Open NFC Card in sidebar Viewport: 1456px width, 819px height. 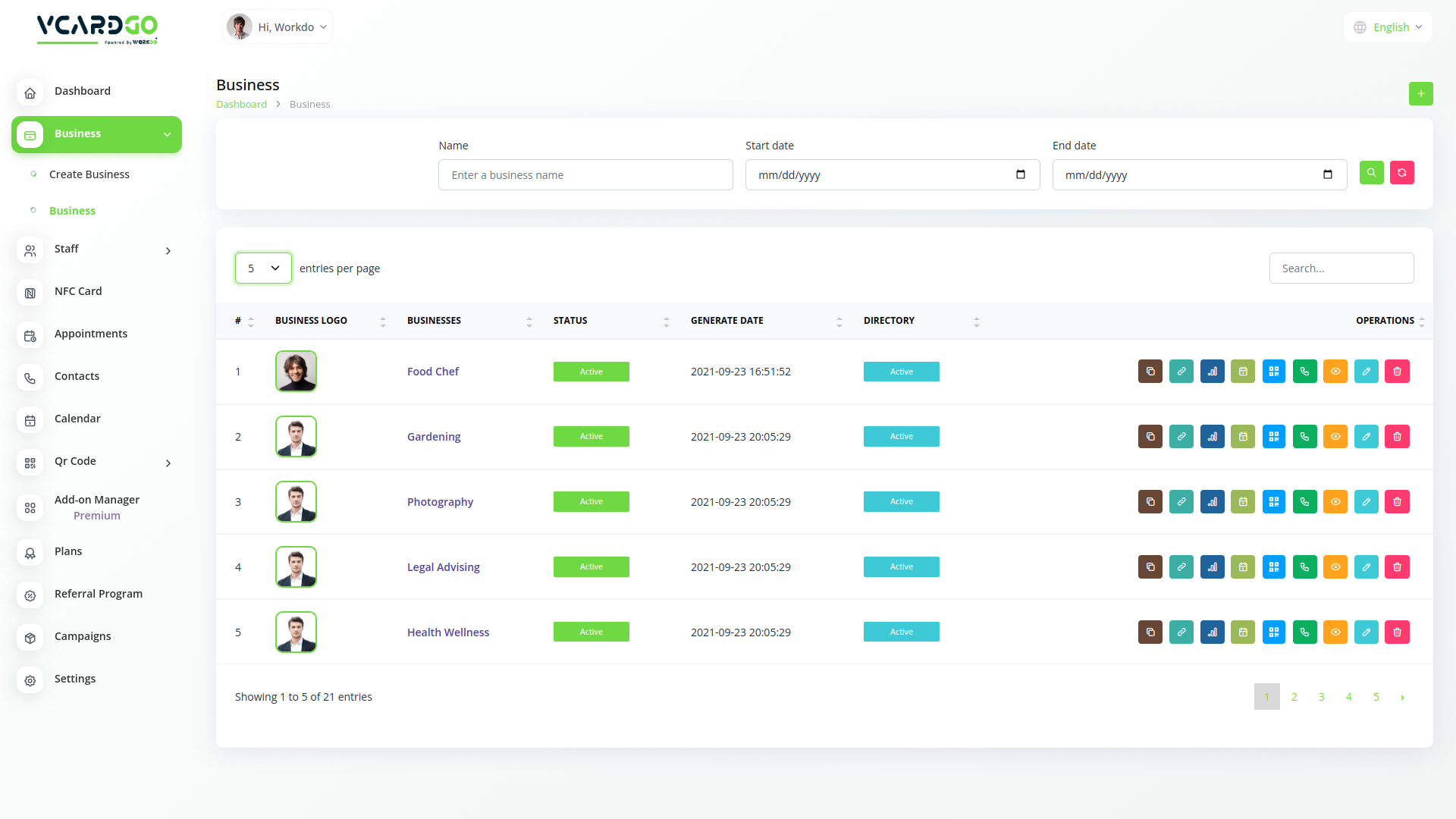[78, 291]
